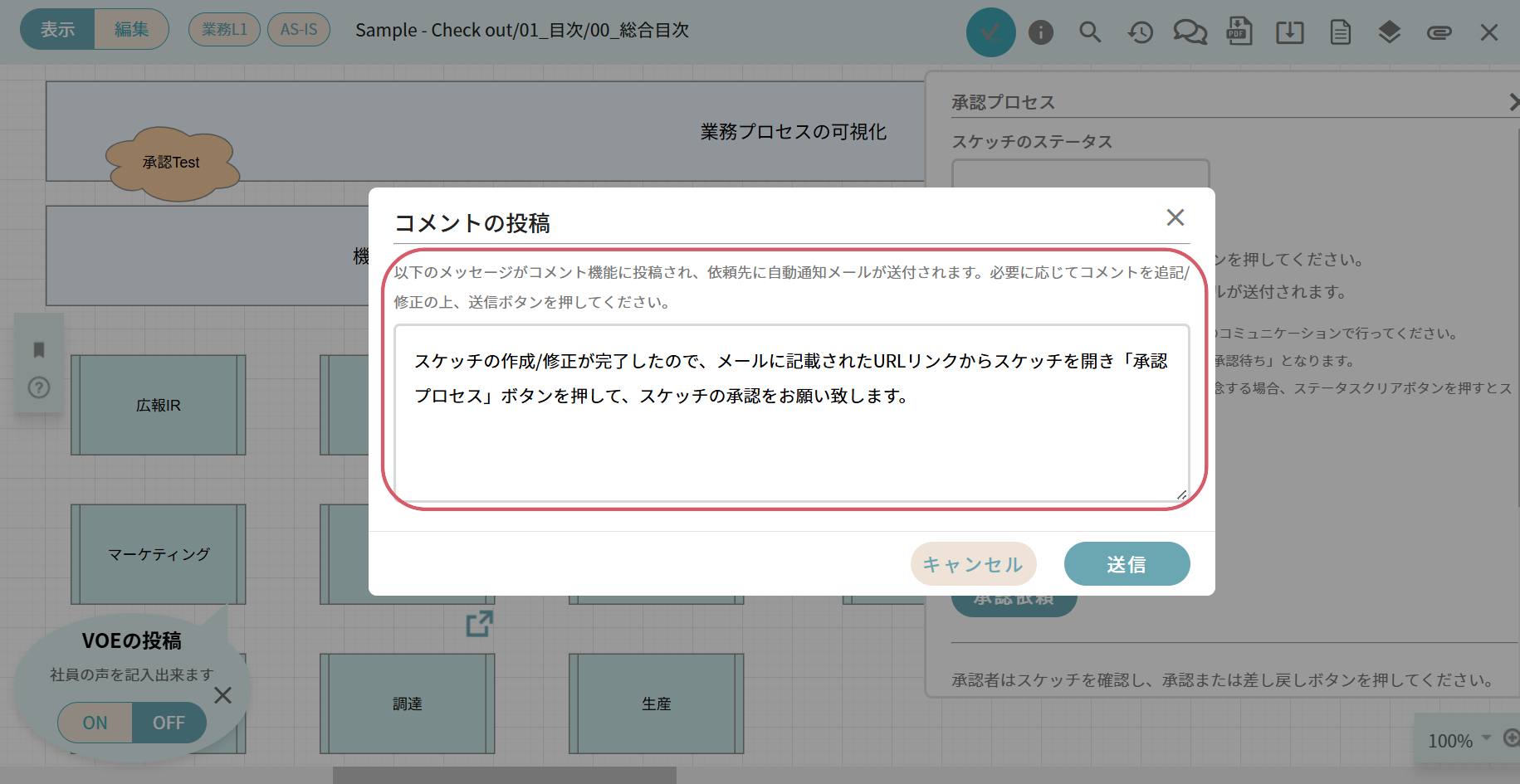The width and height of the screenshot is (1520, 784).
Task: Click the paperclip attachment icon
Action: click(x=1439, y=32)
